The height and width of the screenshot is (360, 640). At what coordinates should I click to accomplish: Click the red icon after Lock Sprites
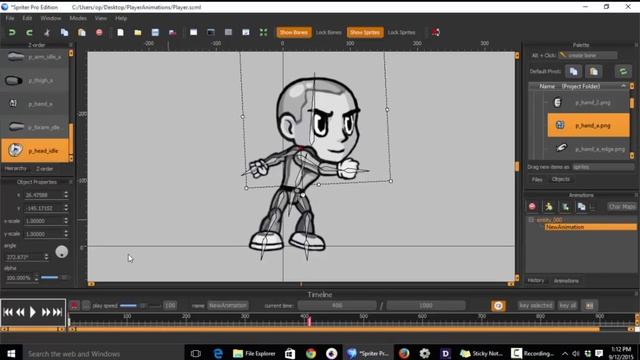tap(436, 32)
